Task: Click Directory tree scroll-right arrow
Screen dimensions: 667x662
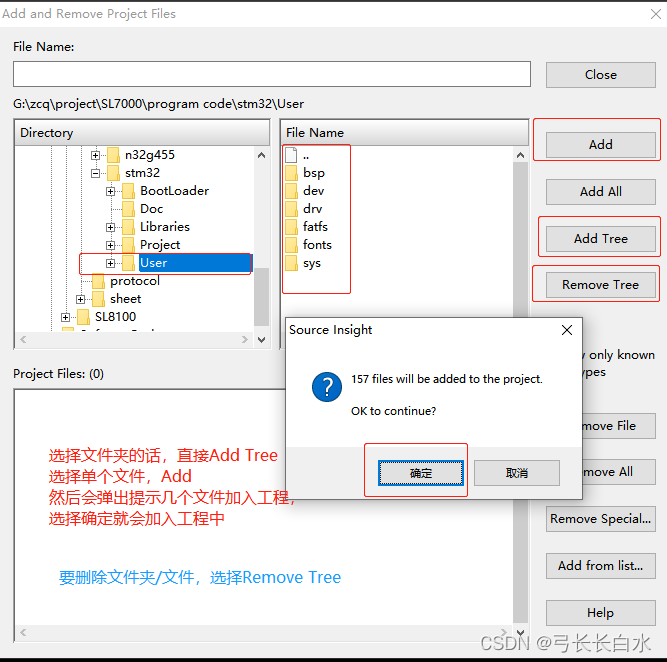Action: click(245, 340)
